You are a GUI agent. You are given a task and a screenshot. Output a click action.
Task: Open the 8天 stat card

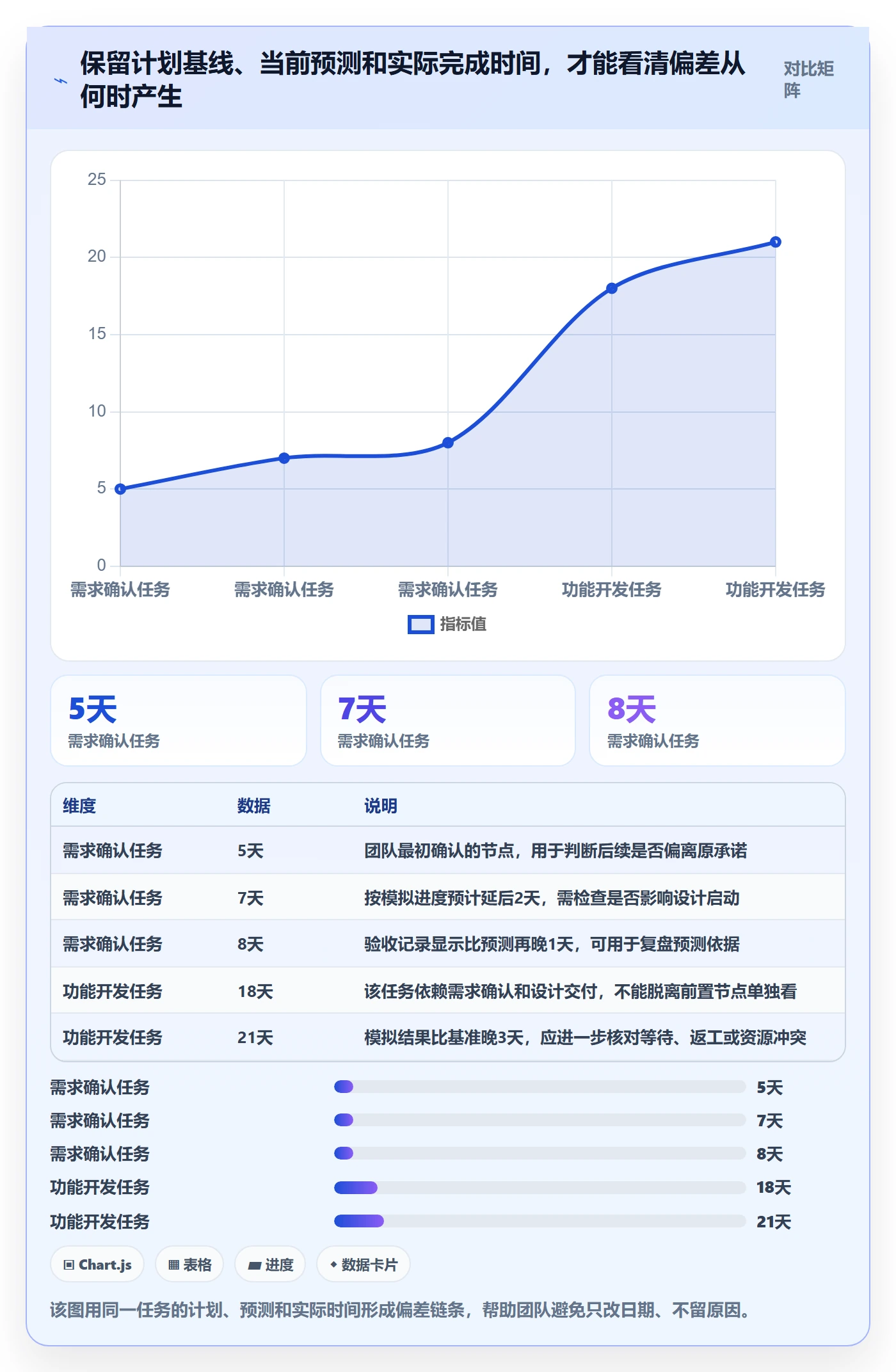[717, 721]
